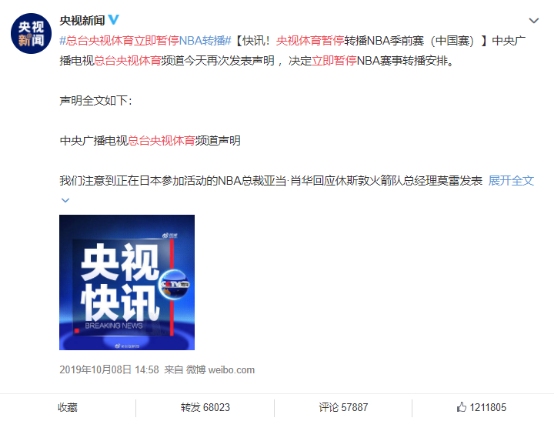Click 展开全文 to expand full text
The height and width of the screenshot is (421, 554).
click(x=511, y=180)
